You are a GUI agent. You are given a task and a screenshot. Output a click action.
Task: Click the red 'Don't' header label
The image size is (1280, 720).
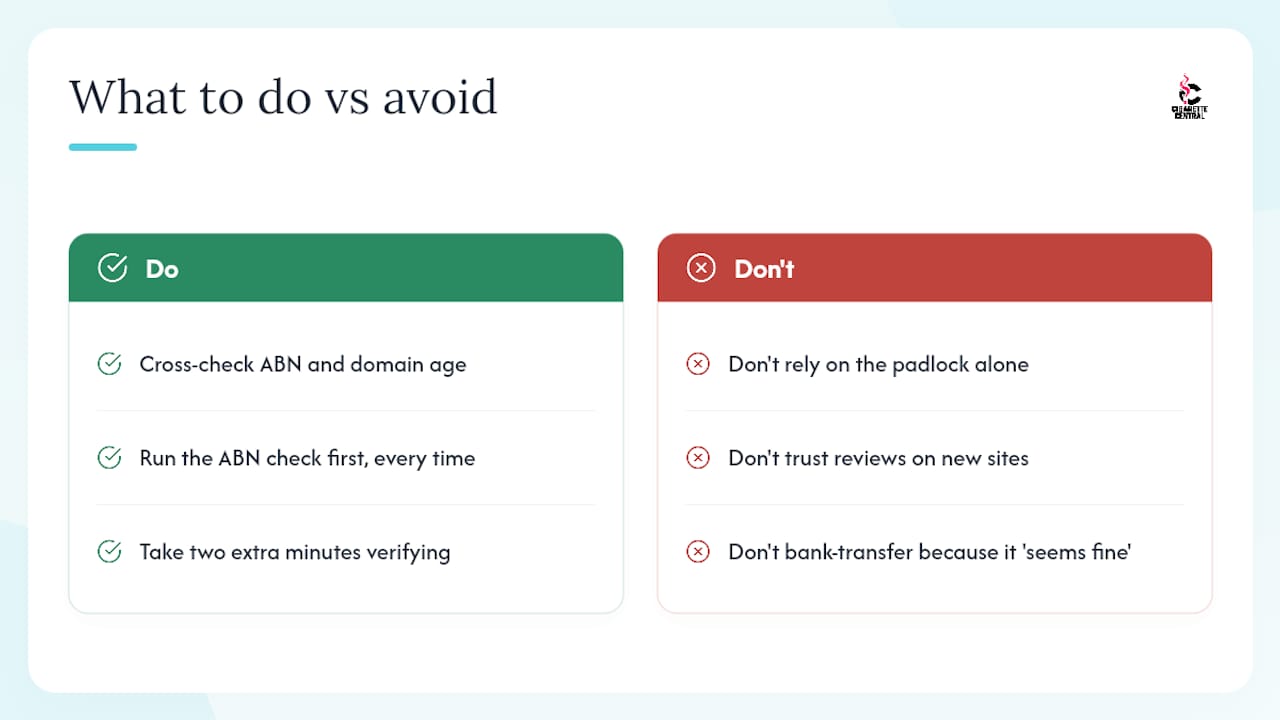click(764, 268)
